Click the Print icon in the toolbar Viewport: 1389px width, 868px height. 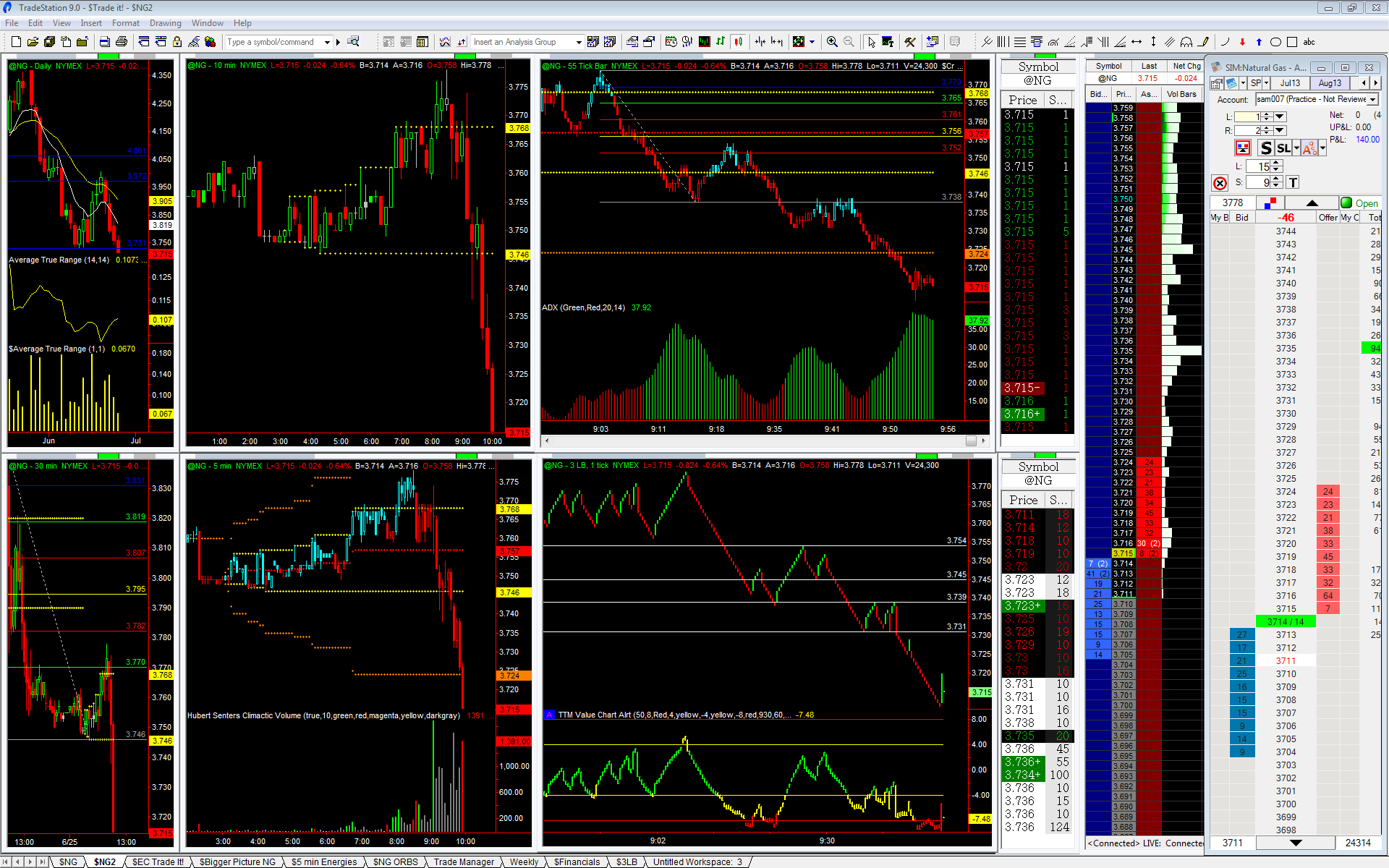pos(122,42)
